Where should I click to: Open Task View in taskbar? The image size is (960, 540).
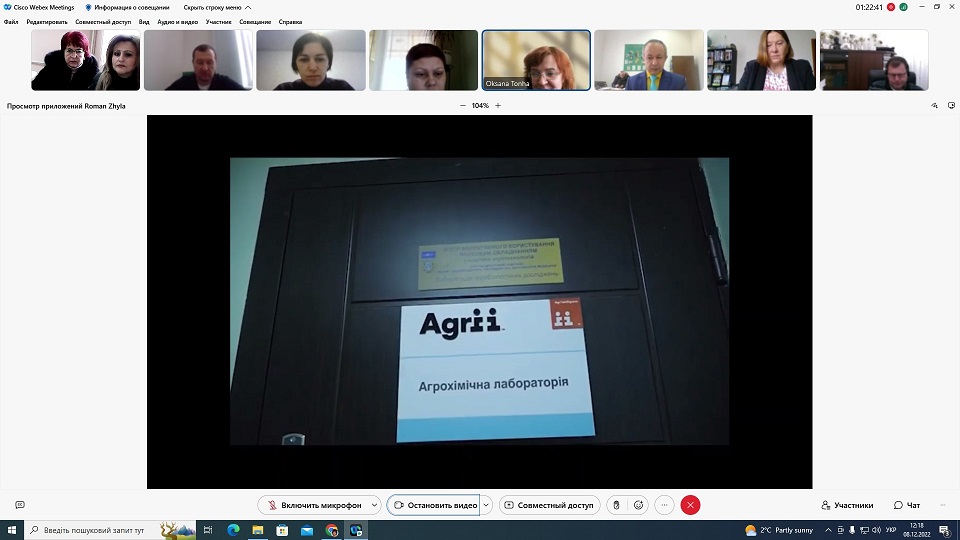point(208,530)
